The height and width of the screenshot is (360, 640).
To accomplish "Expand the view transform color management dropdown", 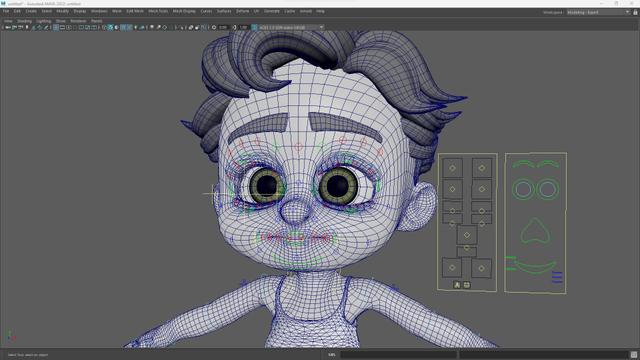I will coord(289,27).
